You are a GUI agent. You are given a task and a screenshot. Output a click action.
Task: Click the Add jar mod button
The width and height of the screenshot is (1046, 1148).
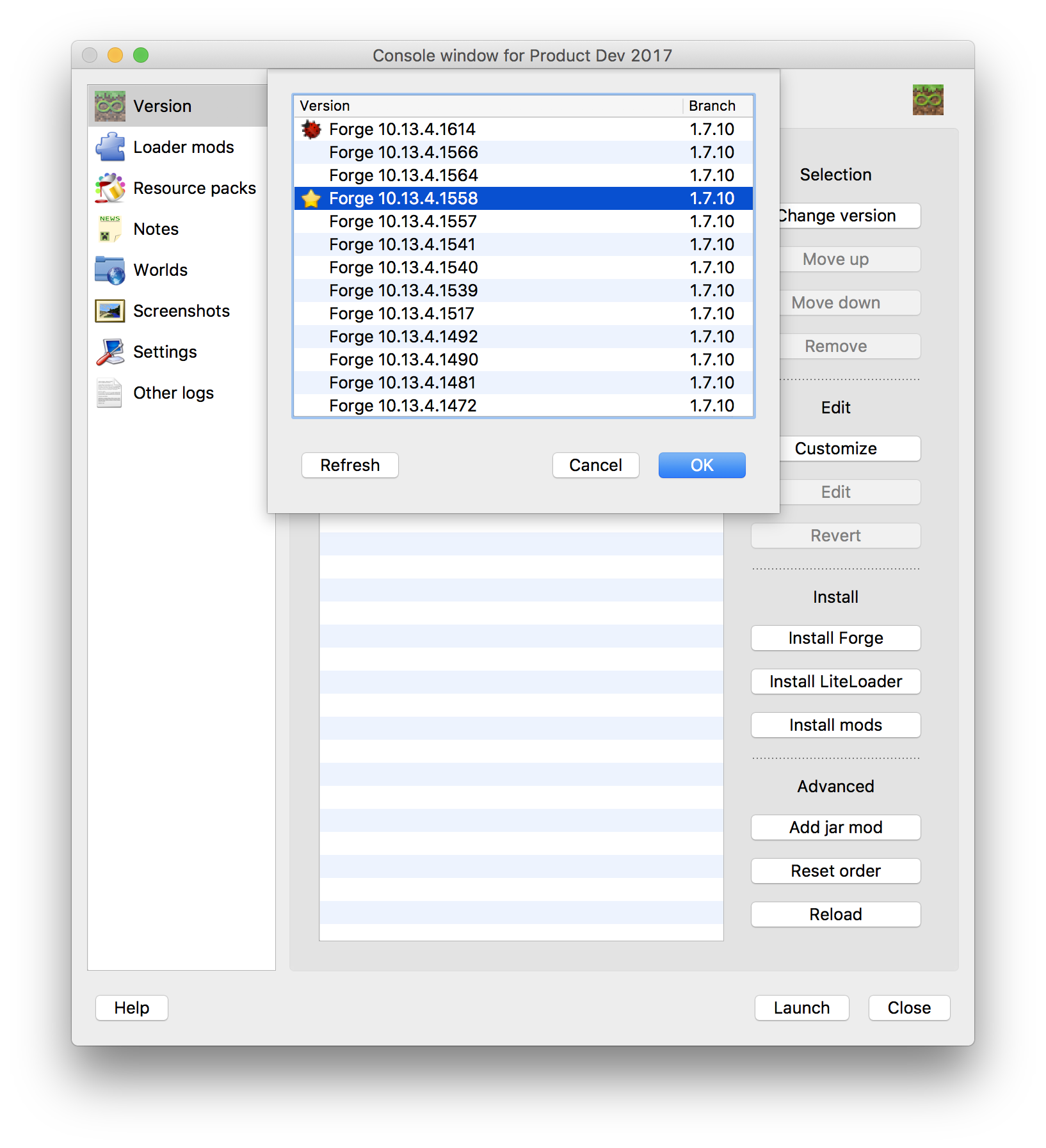[x=836, y=827]
